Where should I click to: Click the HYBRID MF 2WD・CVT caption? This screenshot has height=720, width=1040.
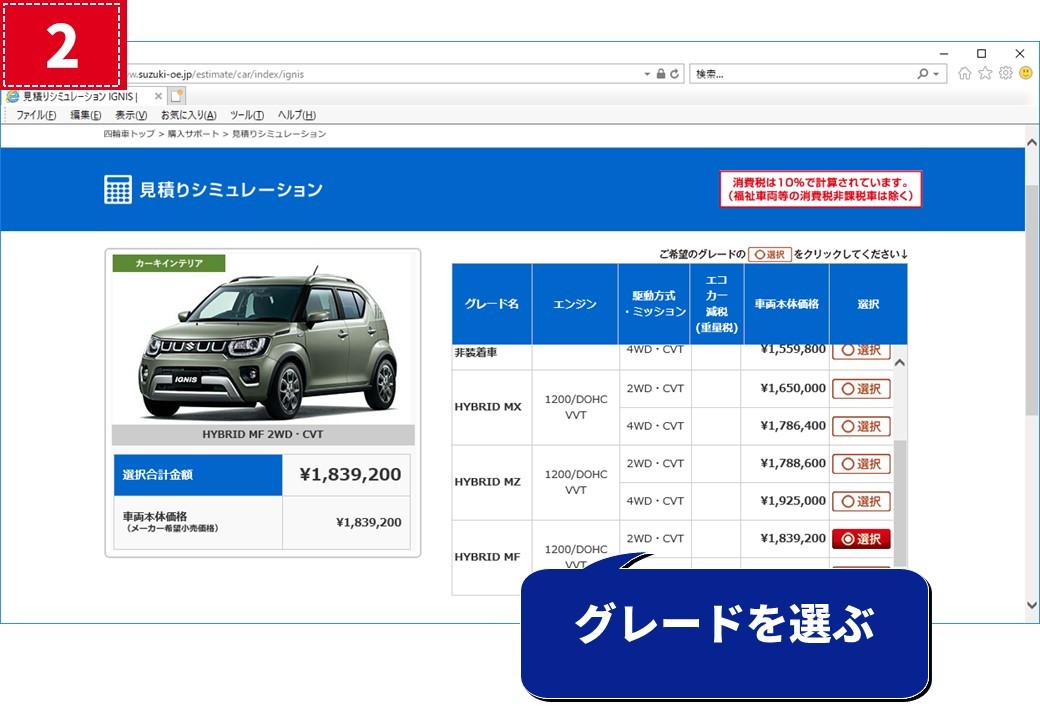click(263, 435)
